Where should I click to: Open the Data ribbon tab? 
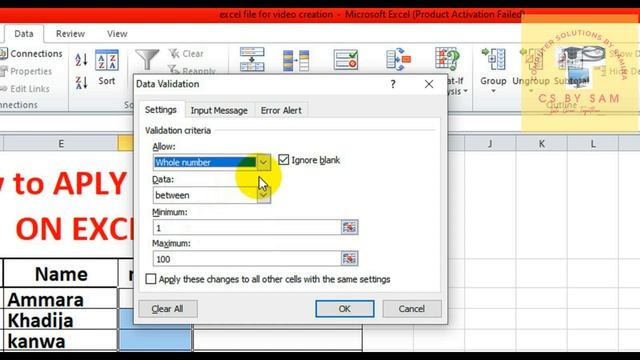(24, 34)
